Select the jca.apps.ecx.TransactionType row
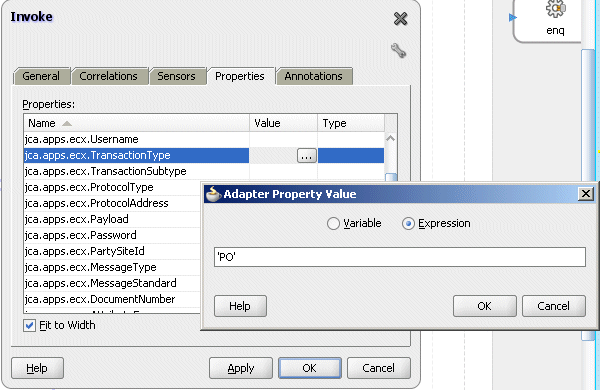This screenshot has height=390, width=600. 204,155
